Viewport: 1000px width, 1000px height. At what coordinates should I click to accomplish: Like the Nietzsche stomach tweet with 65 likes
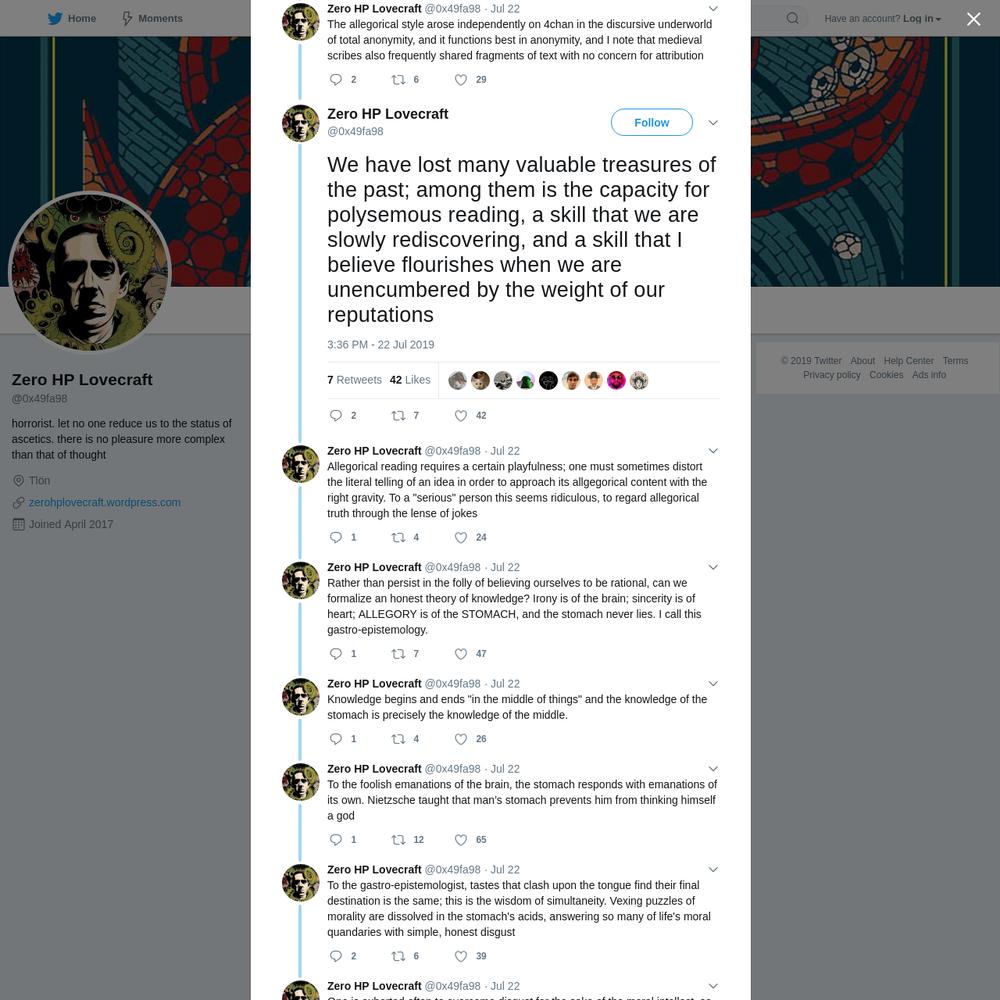click(x=460, y=840)
